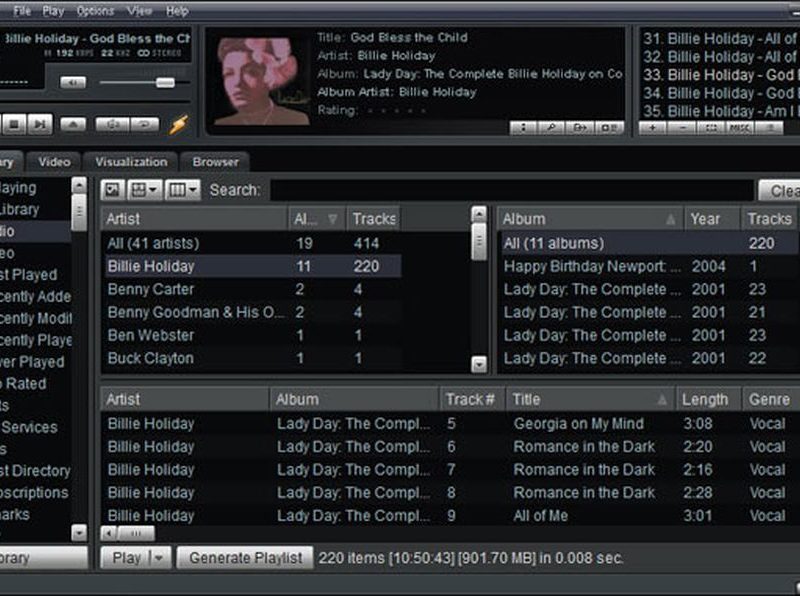Image resolution: width=800 pixels, height=596 pixels.
Task: Click the plus button under the playlist
Action: pyautogui.click(x=653, y=128)
